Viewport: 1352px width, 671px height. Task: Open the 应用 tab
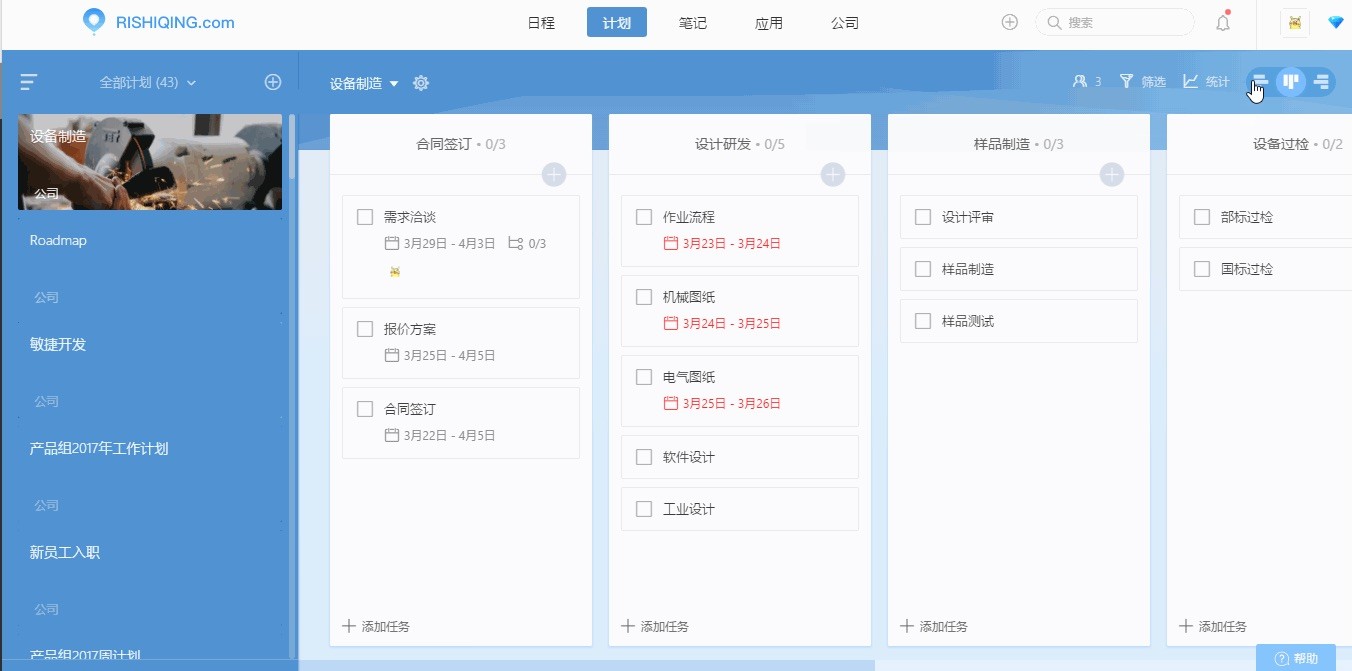(x=769, y=22)
